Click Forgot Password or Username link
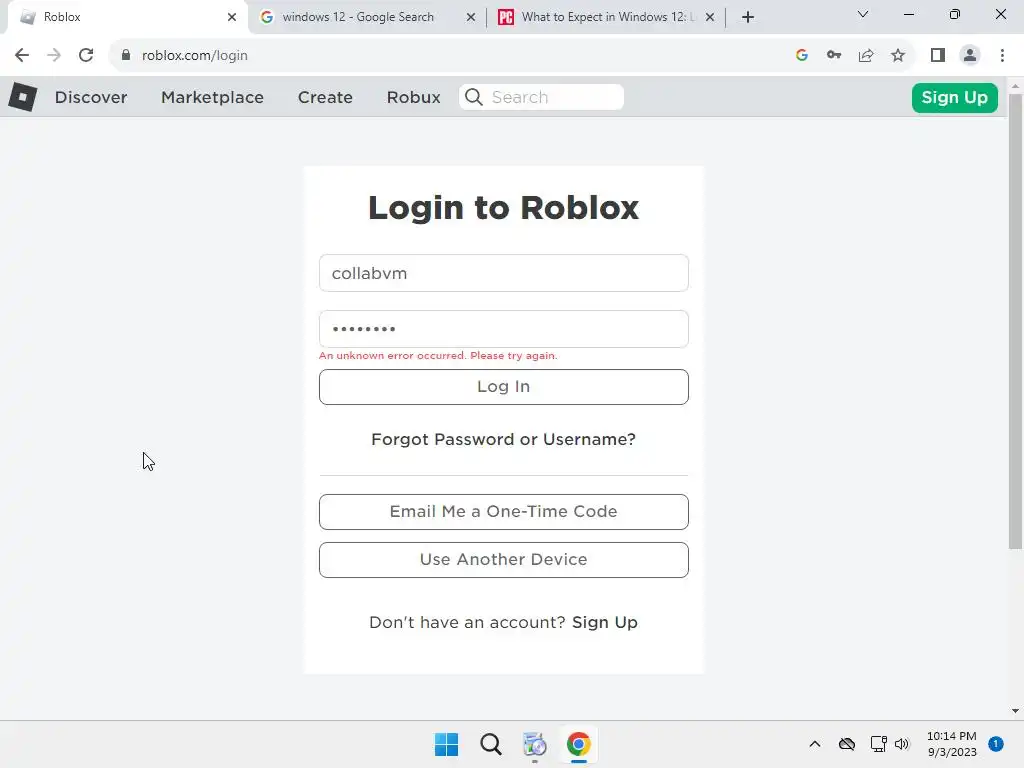 504,440
